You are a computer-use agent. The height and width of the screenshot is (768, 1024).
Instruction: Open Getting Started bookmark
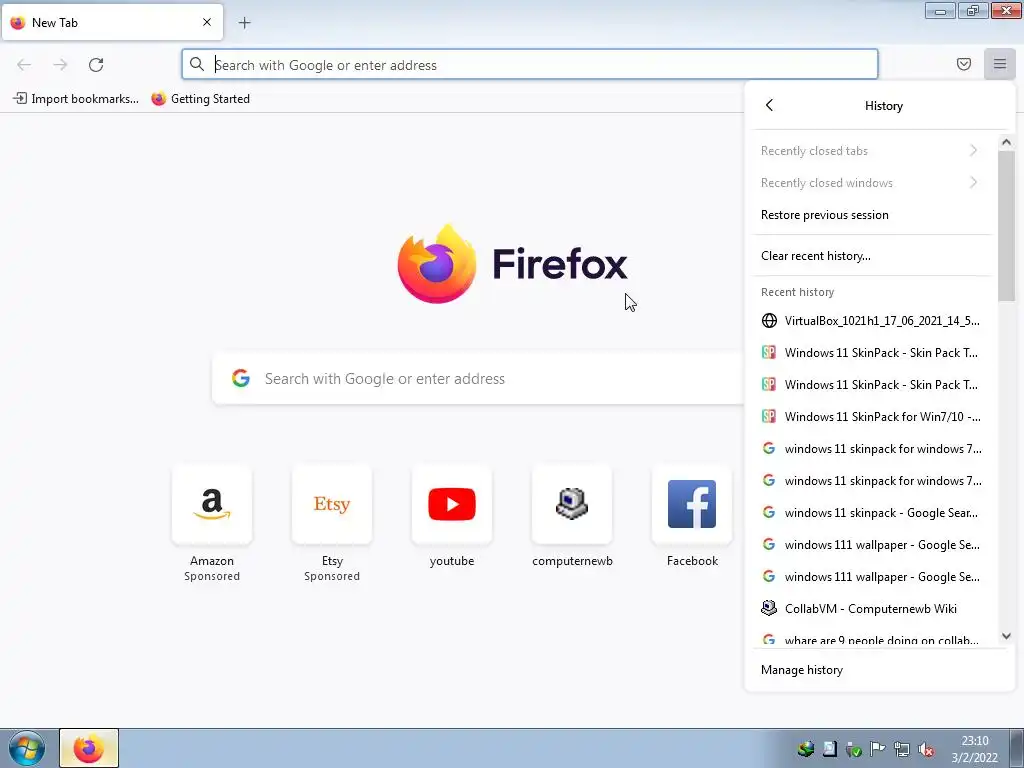(x=200, y=99)
